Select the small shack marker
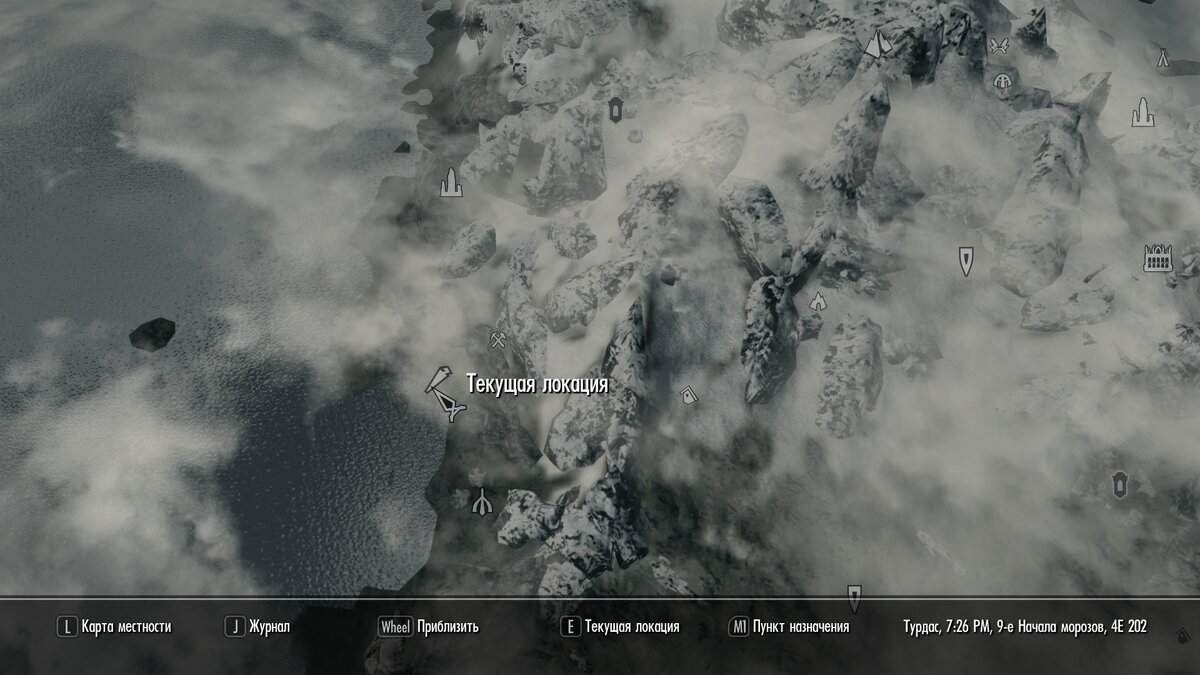The image size is (1200, 675). (x=688, y=395)
